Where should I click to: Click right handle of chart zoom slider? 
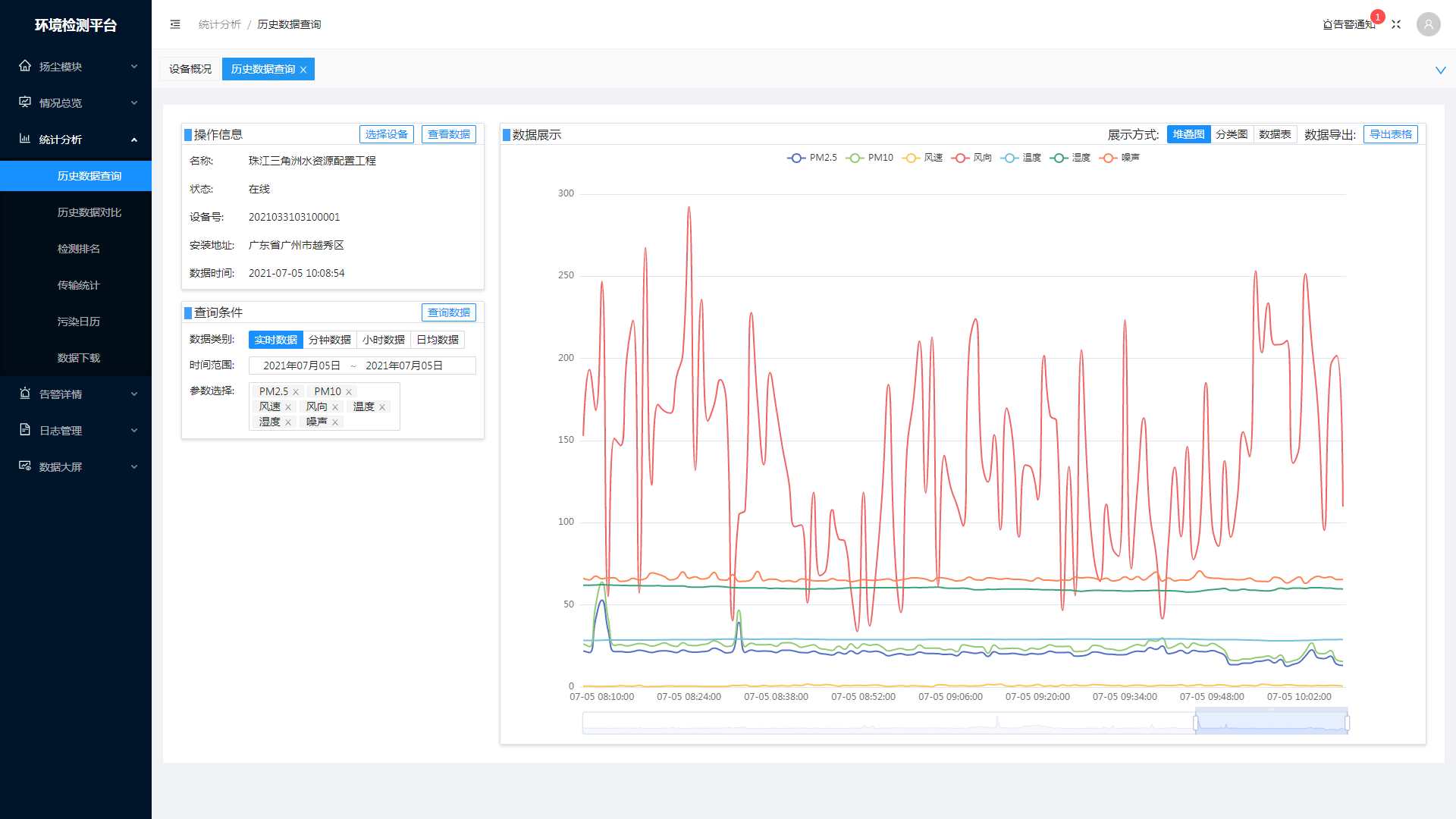1348,723
